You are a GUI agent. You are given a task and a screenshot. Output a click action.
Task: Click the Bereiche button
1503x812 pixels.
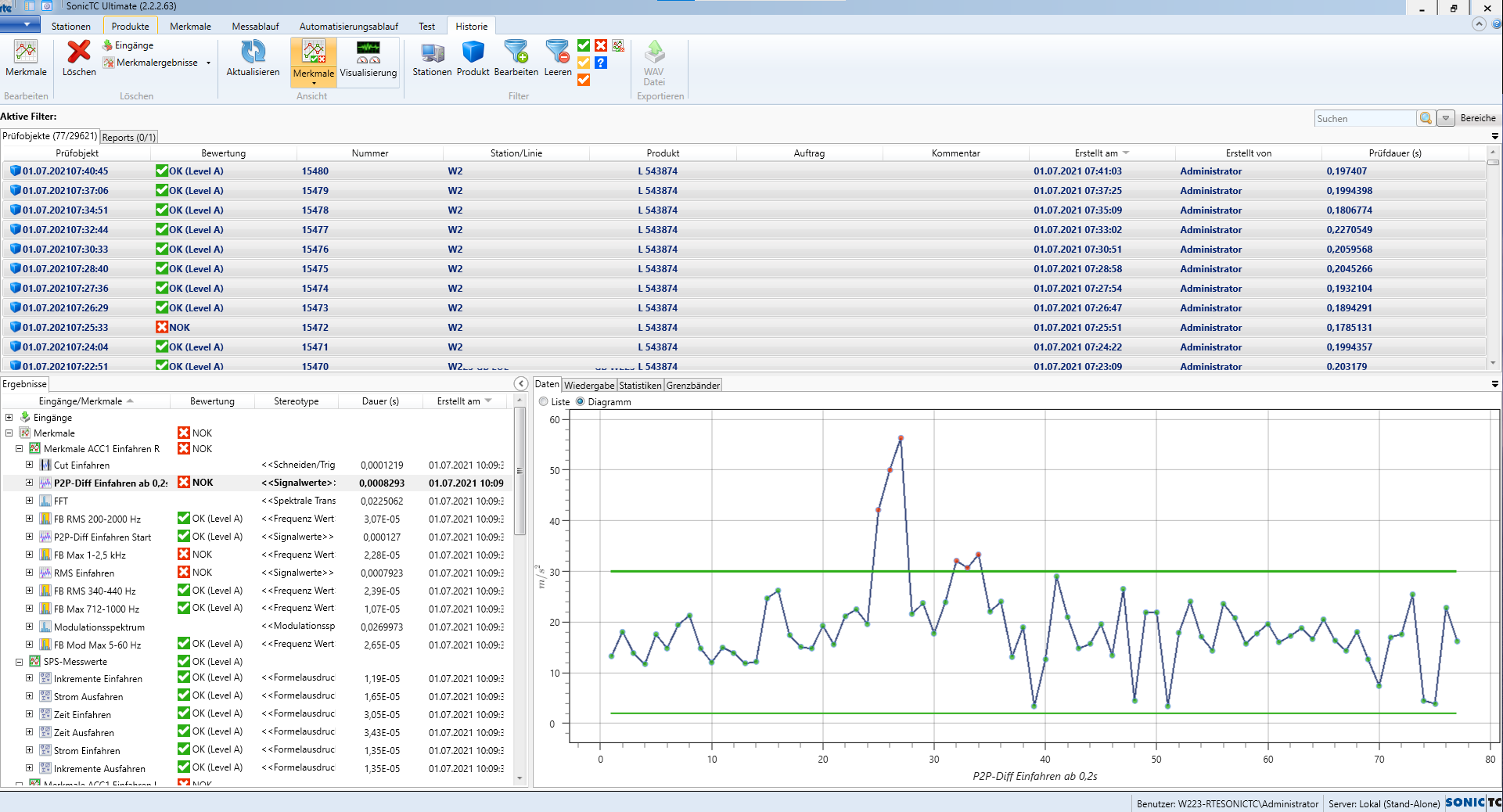[x=1477, y=117]
